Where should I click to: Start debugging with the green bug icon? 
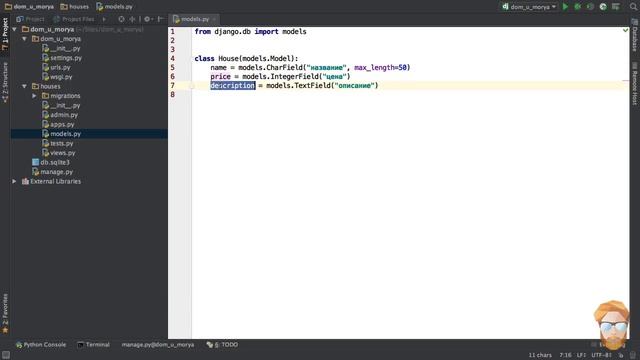578,7
